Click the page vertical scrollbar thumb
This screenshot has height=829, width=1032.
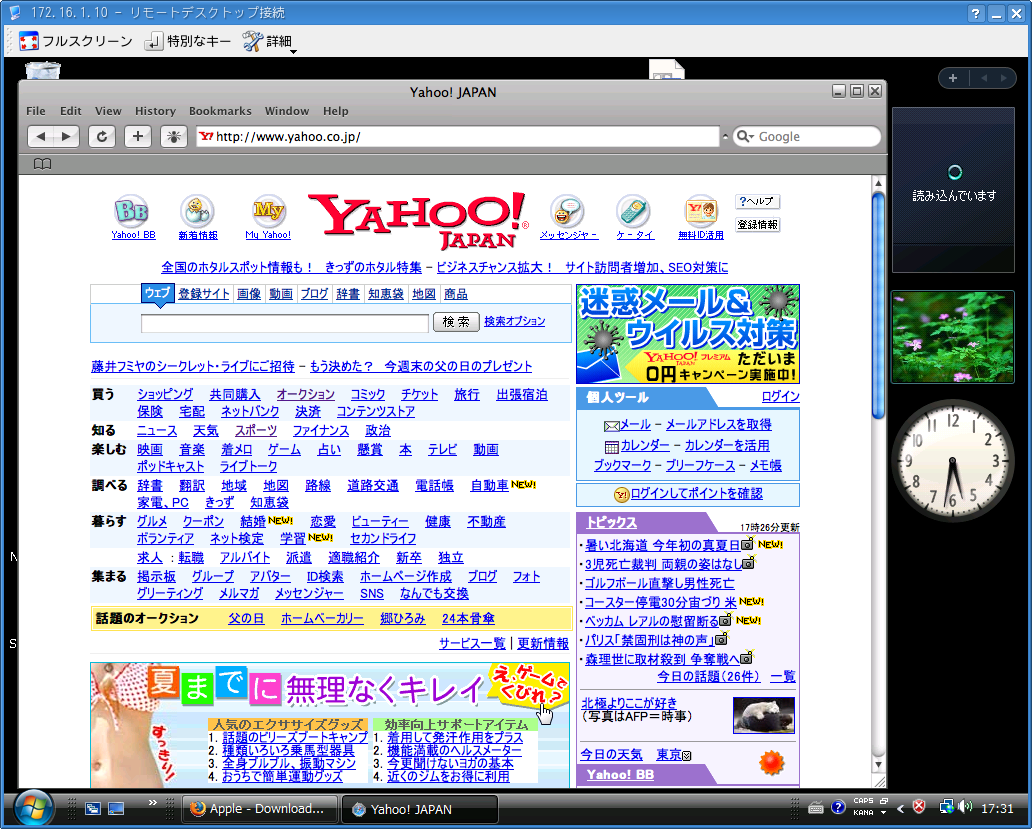point(878,305)
